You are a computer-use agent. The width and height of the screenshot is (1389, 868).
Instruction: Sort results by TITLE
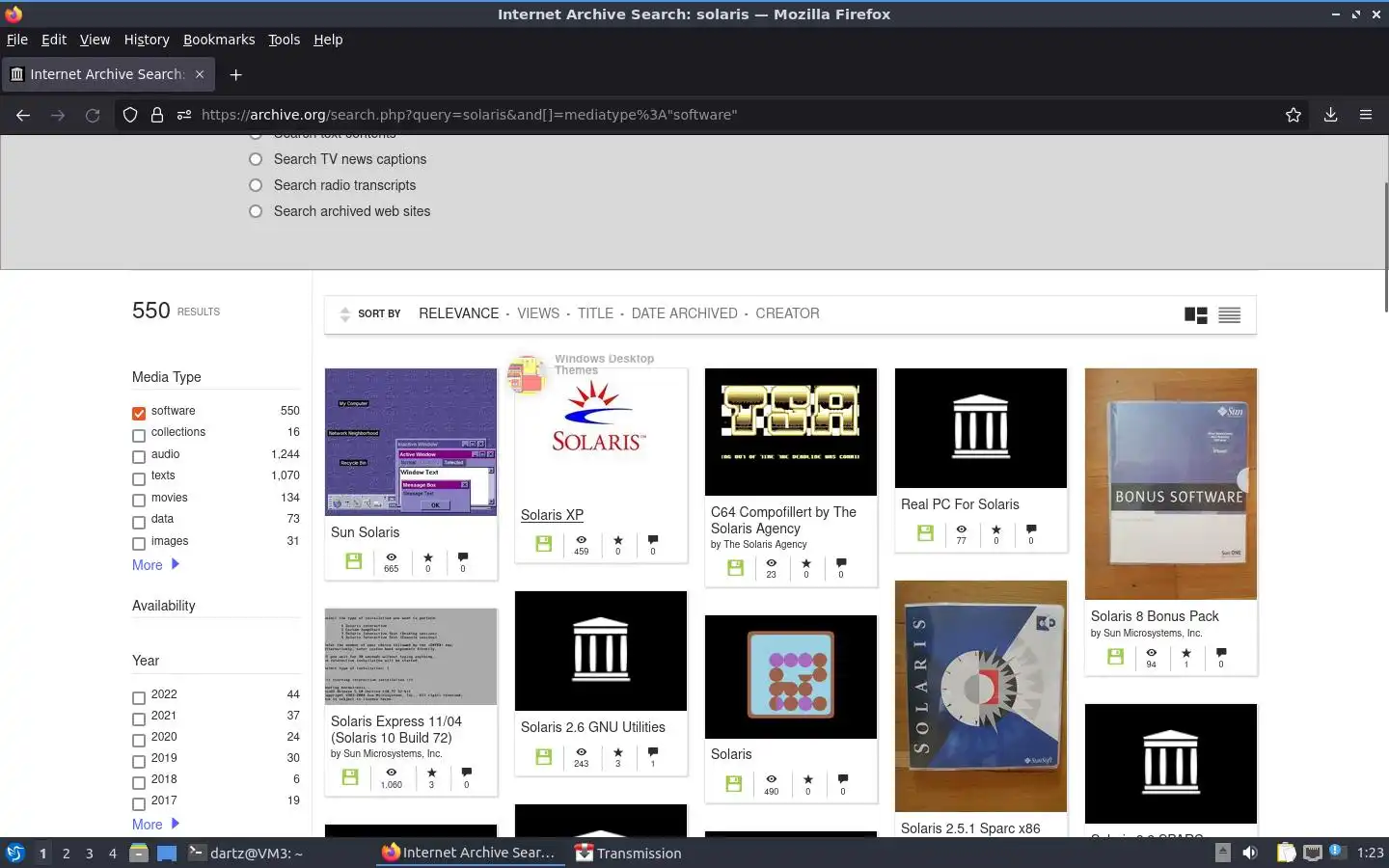(x=595, y=313)
